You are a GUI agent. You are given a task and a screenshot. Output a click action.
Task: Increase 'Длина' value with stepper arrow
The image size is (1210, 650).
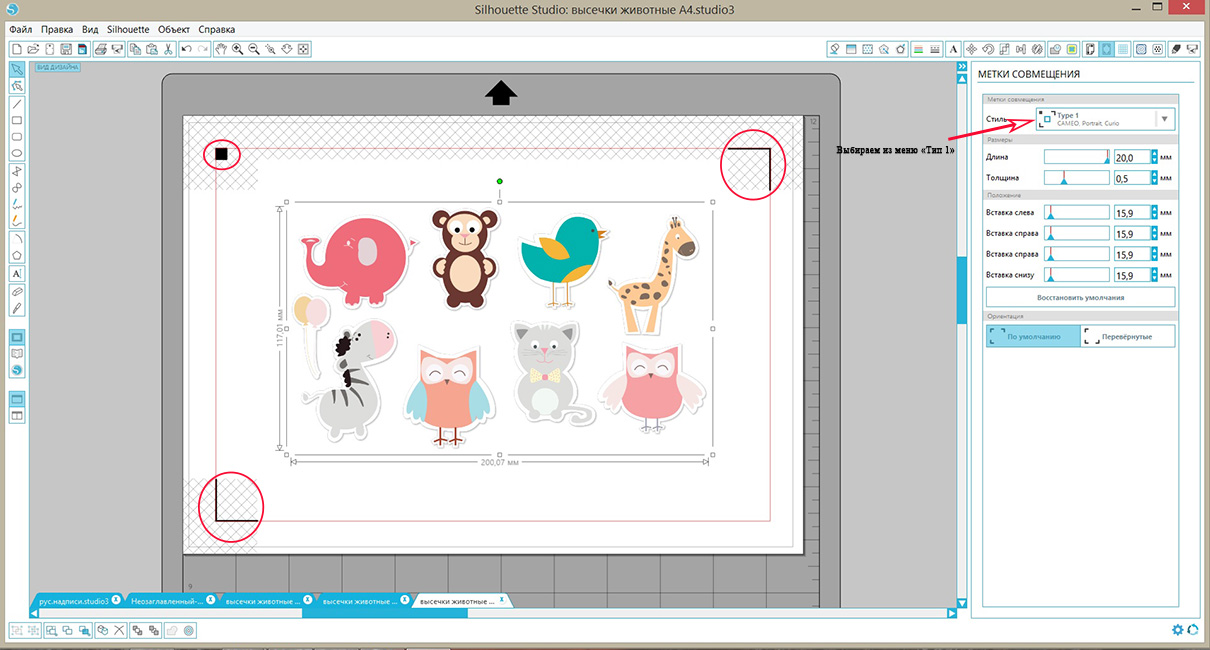coord(1154,154)
